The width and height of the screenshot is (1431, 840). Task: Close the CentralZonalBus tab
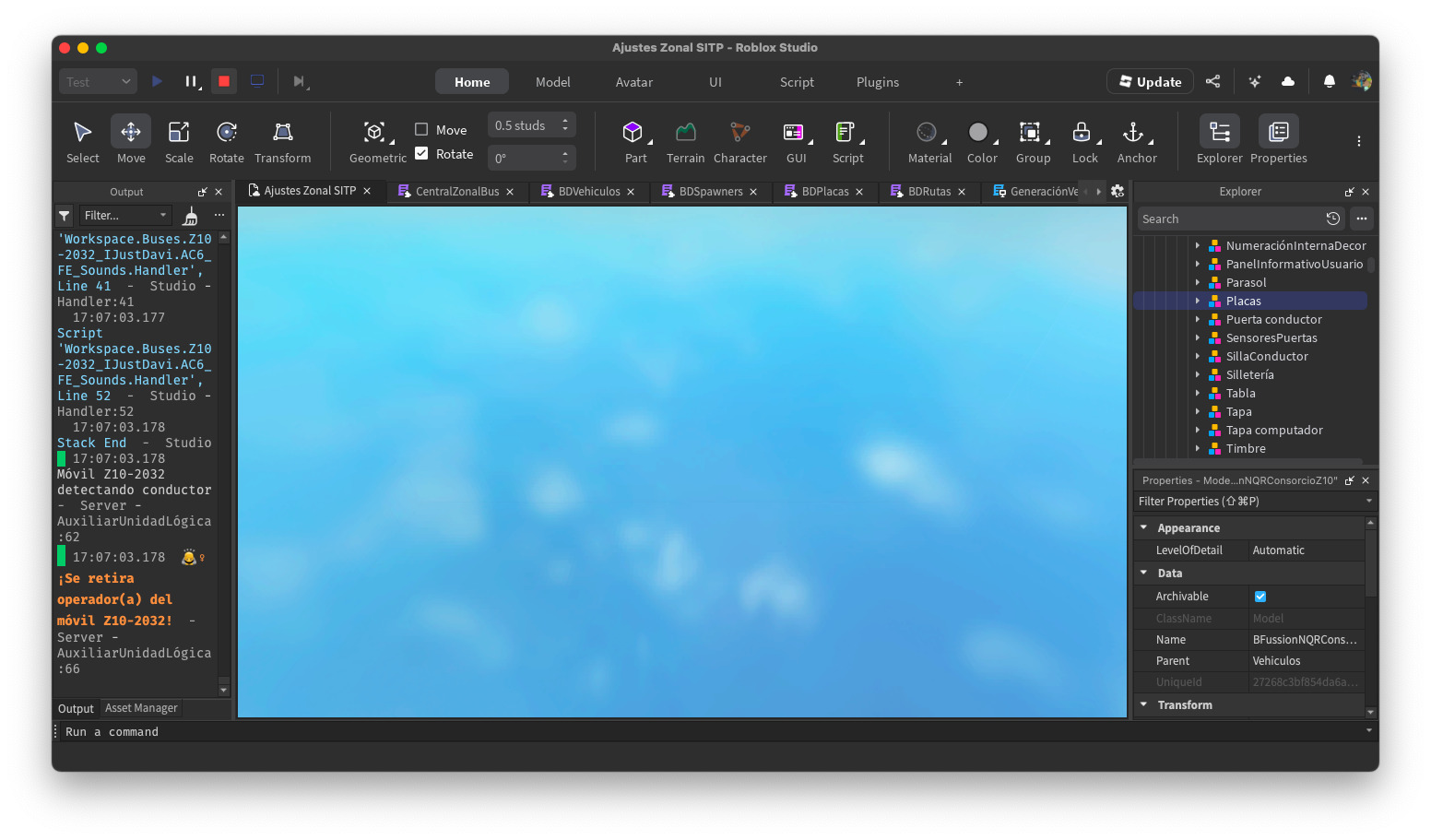pos(510,192)
